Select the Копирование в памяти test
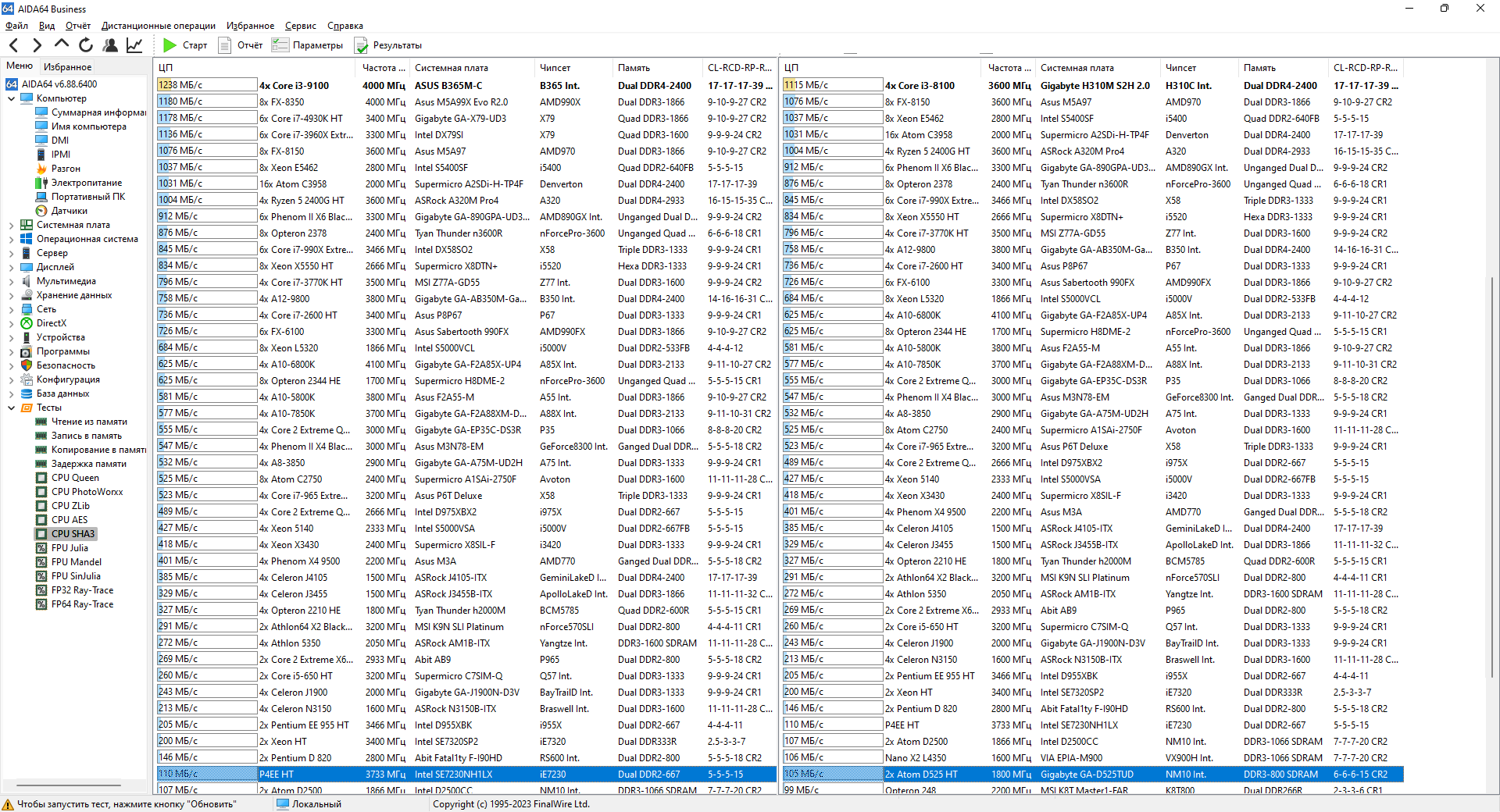 coord(91,450)
